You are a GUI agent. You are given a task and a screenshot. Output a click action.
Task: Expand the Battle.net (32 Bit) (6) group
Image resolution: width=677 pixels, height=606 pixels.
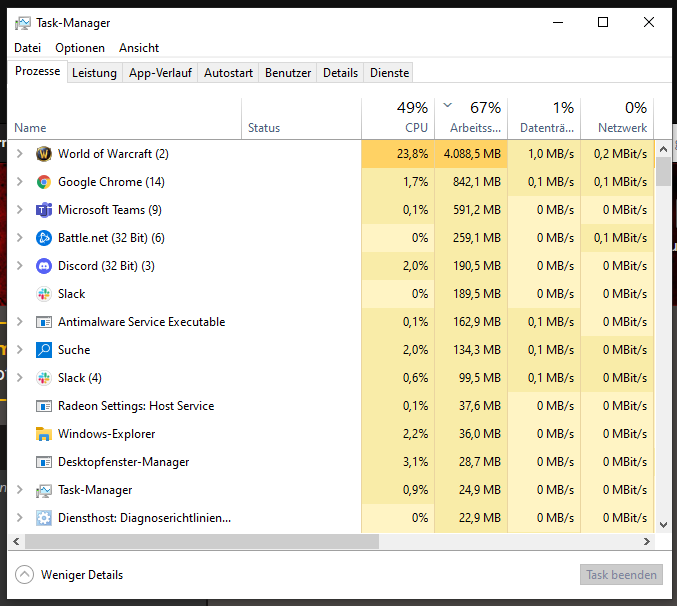(19, 238)
